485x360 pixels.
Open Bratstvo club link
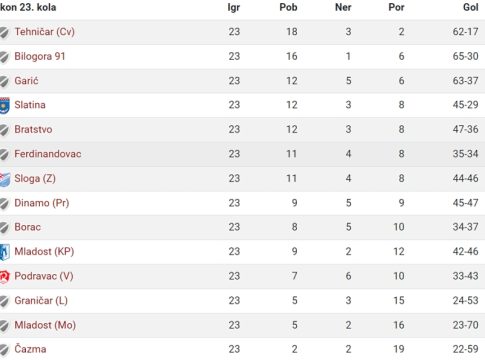pyautogui.click(x=33, y=129)
